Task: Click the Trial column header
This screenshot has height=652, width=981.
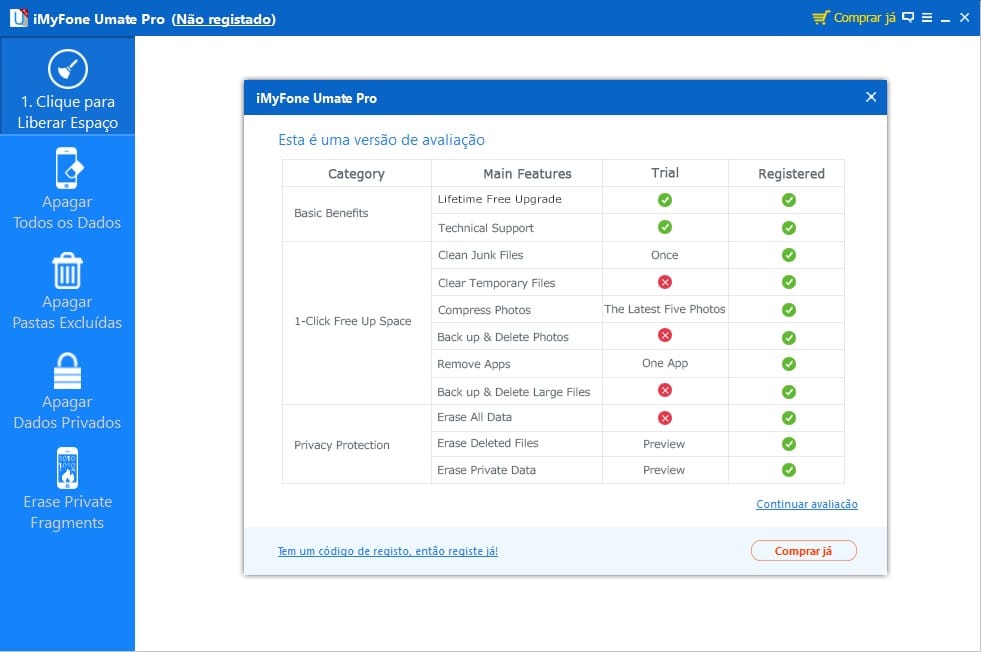Action: pos(665,173)
